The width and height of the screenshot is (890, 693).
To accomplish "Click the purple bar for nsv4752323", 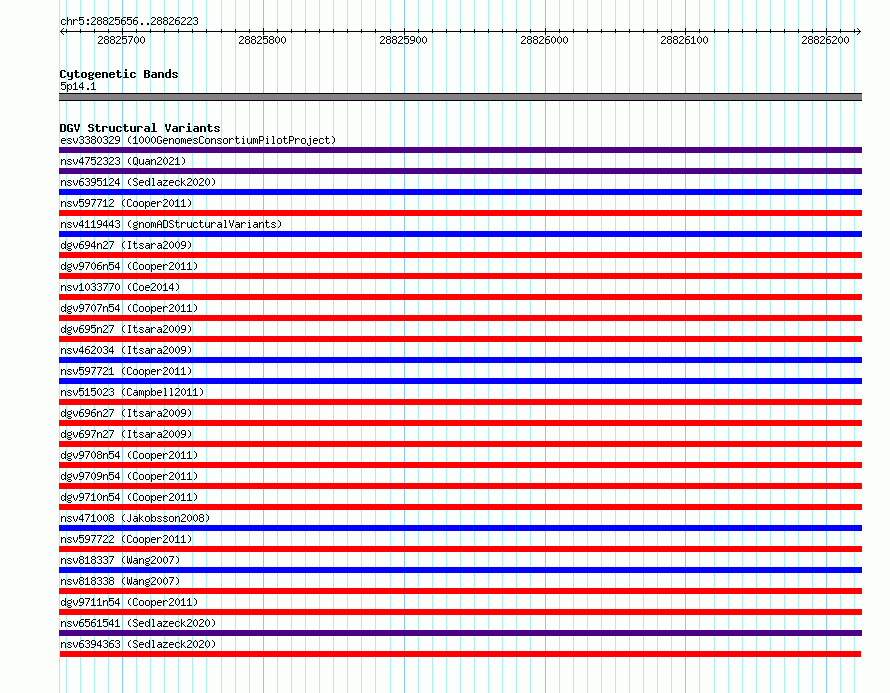I will pos(460,171).
